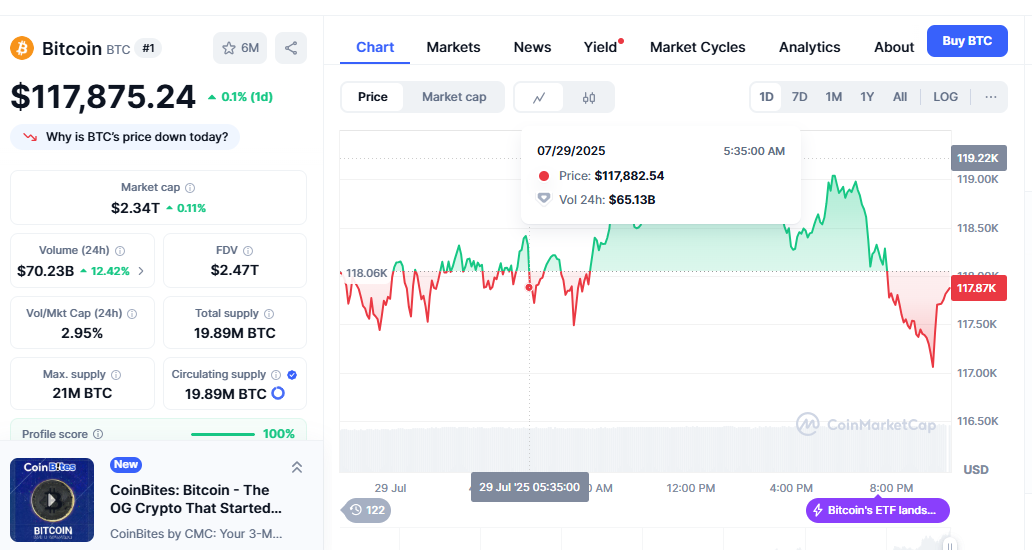Open the 122 history events badge
Viewport: 1032px width, 550px height.
pos(367,510)
